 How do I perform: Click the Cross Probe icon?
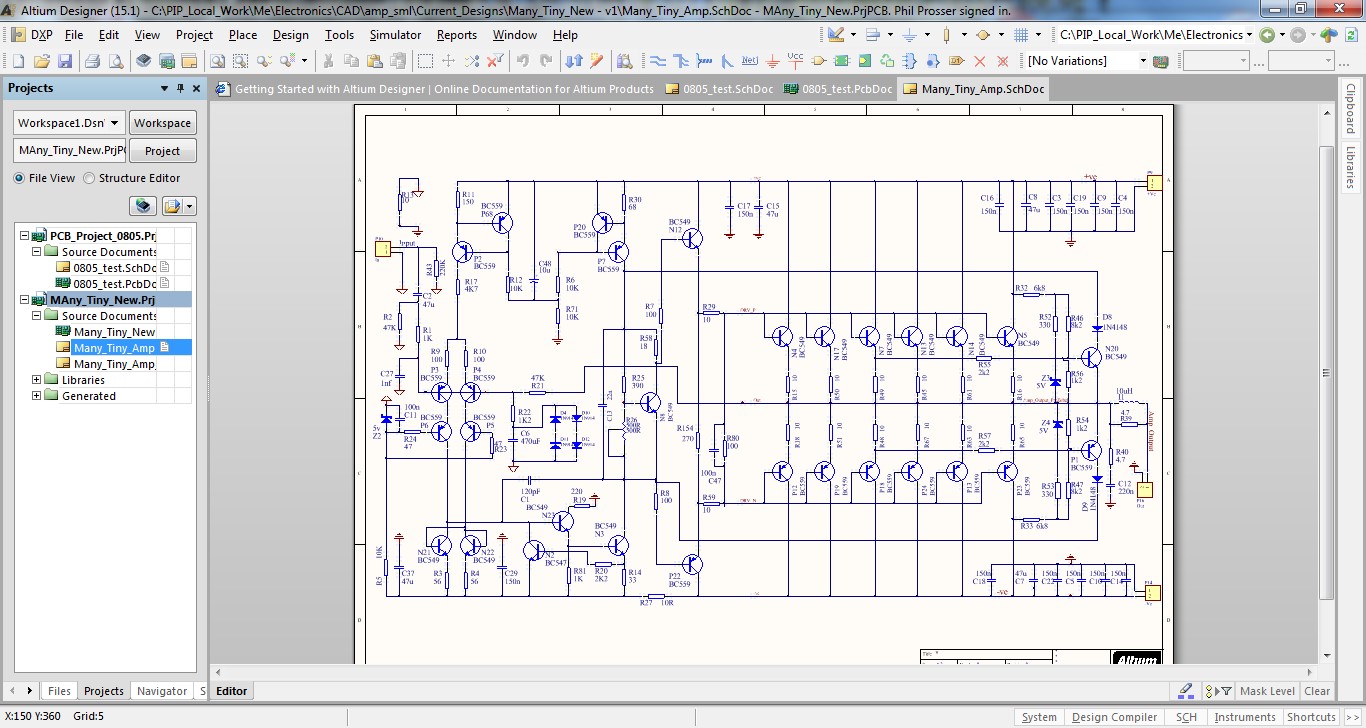click(x=597, y=61)
